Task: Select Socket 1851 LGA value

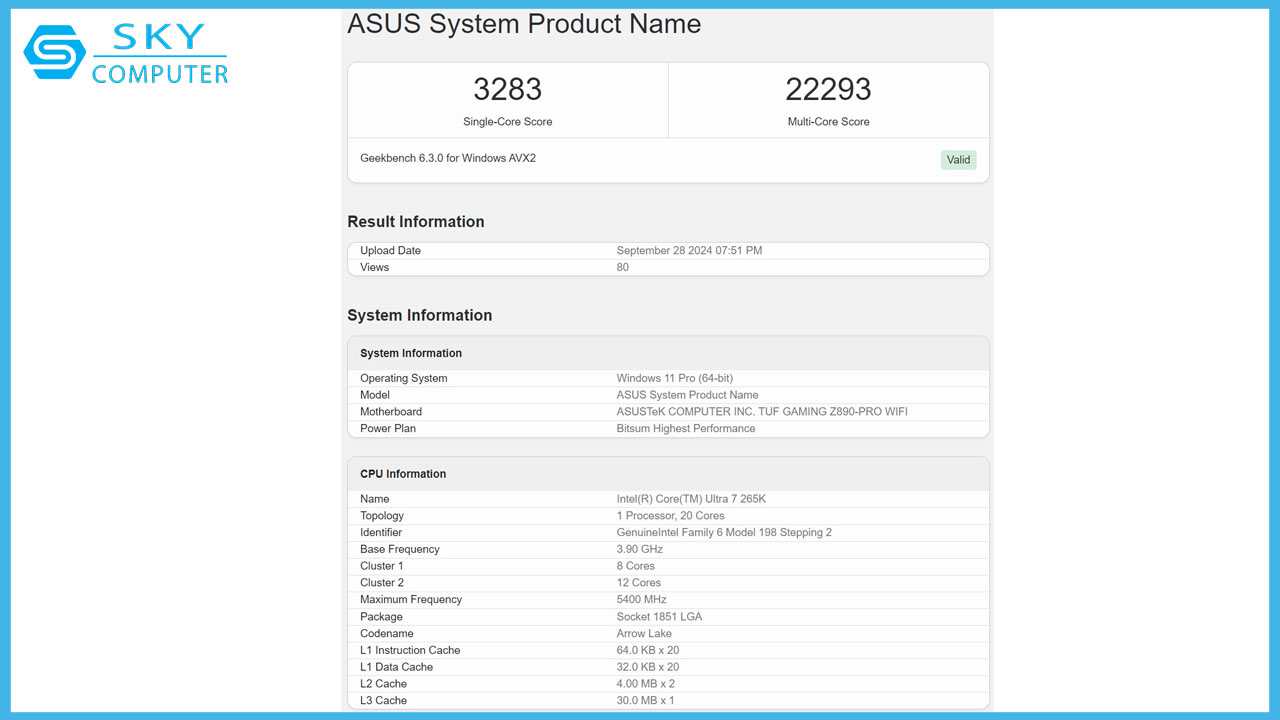Action: [659, 617]
